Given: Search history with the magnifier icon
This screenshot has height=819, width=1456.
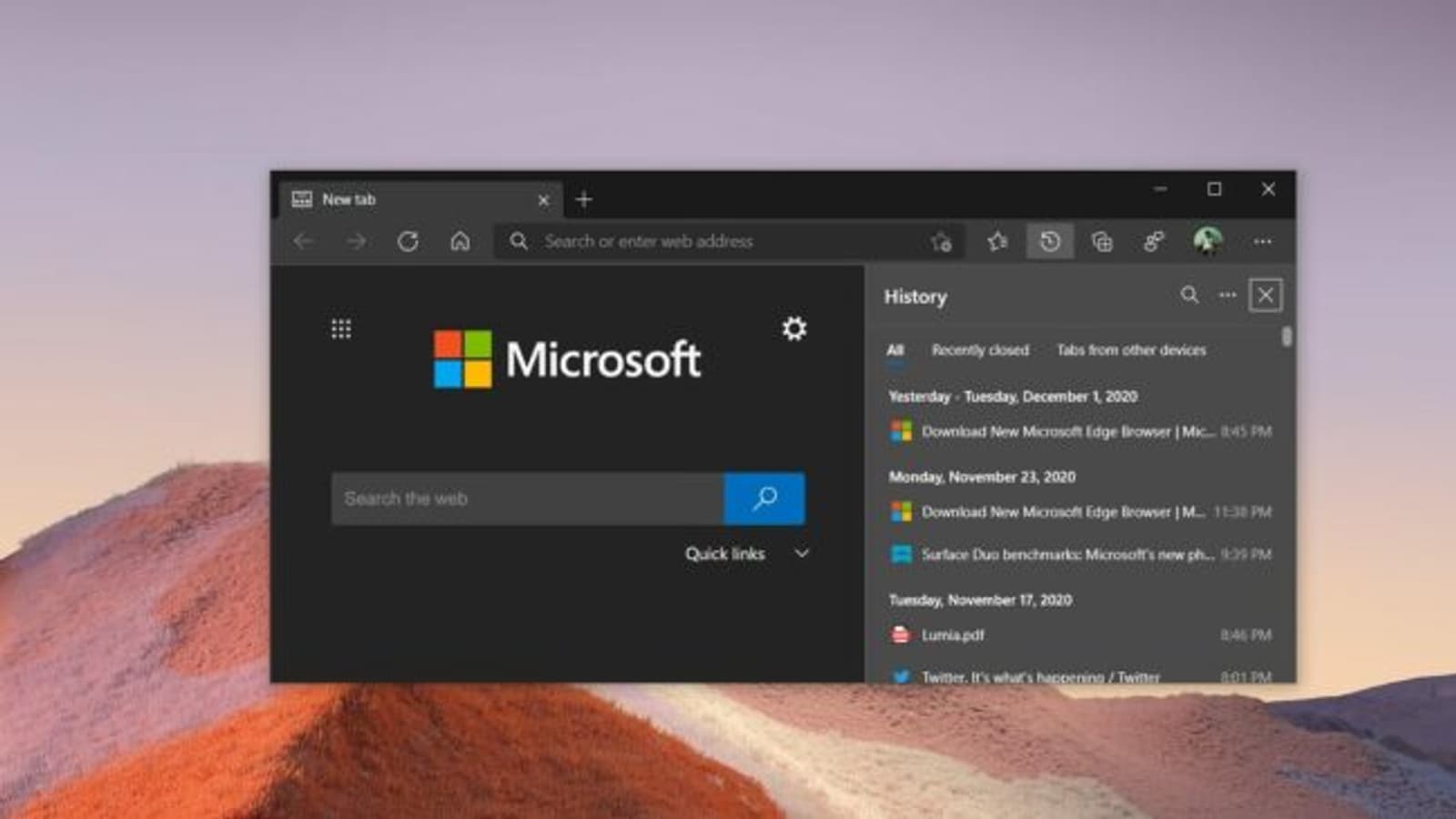Looking at the screenshot, I should (1189, 295).
